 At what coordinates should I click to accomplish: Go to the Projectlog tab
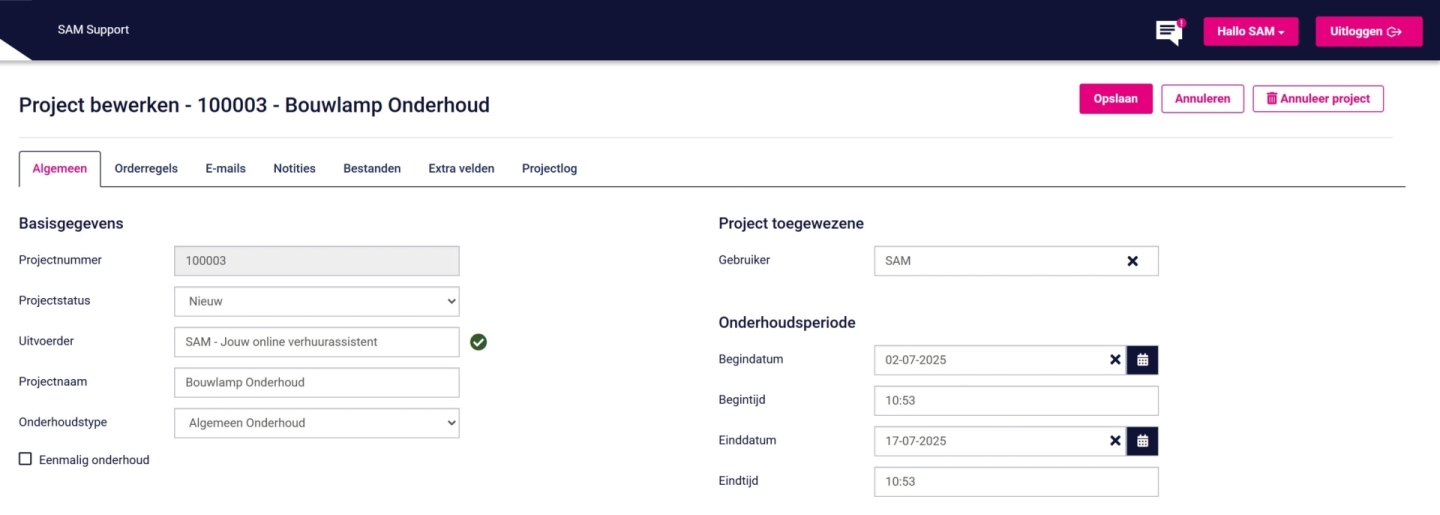point(549,169)
